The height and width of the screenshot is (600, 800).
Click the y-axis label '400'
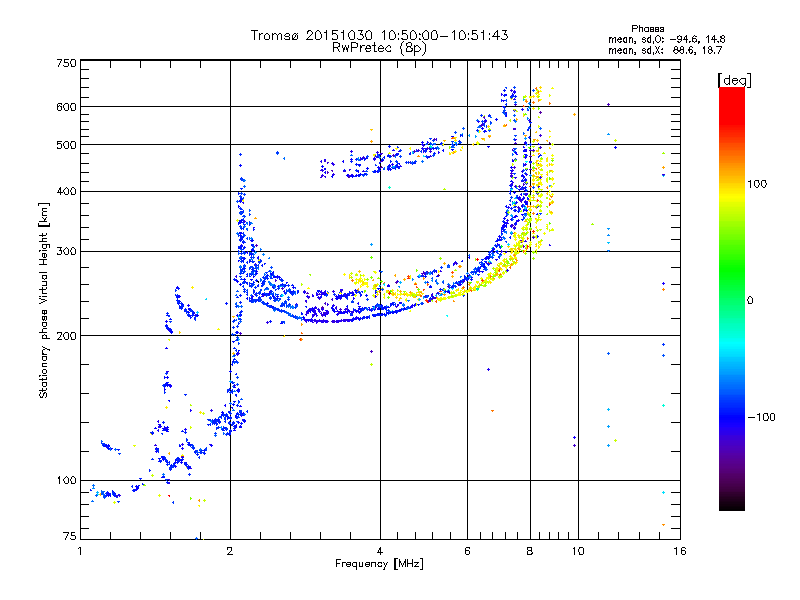67,192
